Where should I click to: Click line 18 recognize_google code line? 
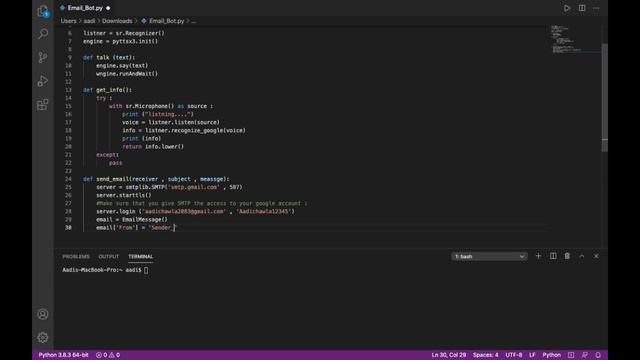184,130
